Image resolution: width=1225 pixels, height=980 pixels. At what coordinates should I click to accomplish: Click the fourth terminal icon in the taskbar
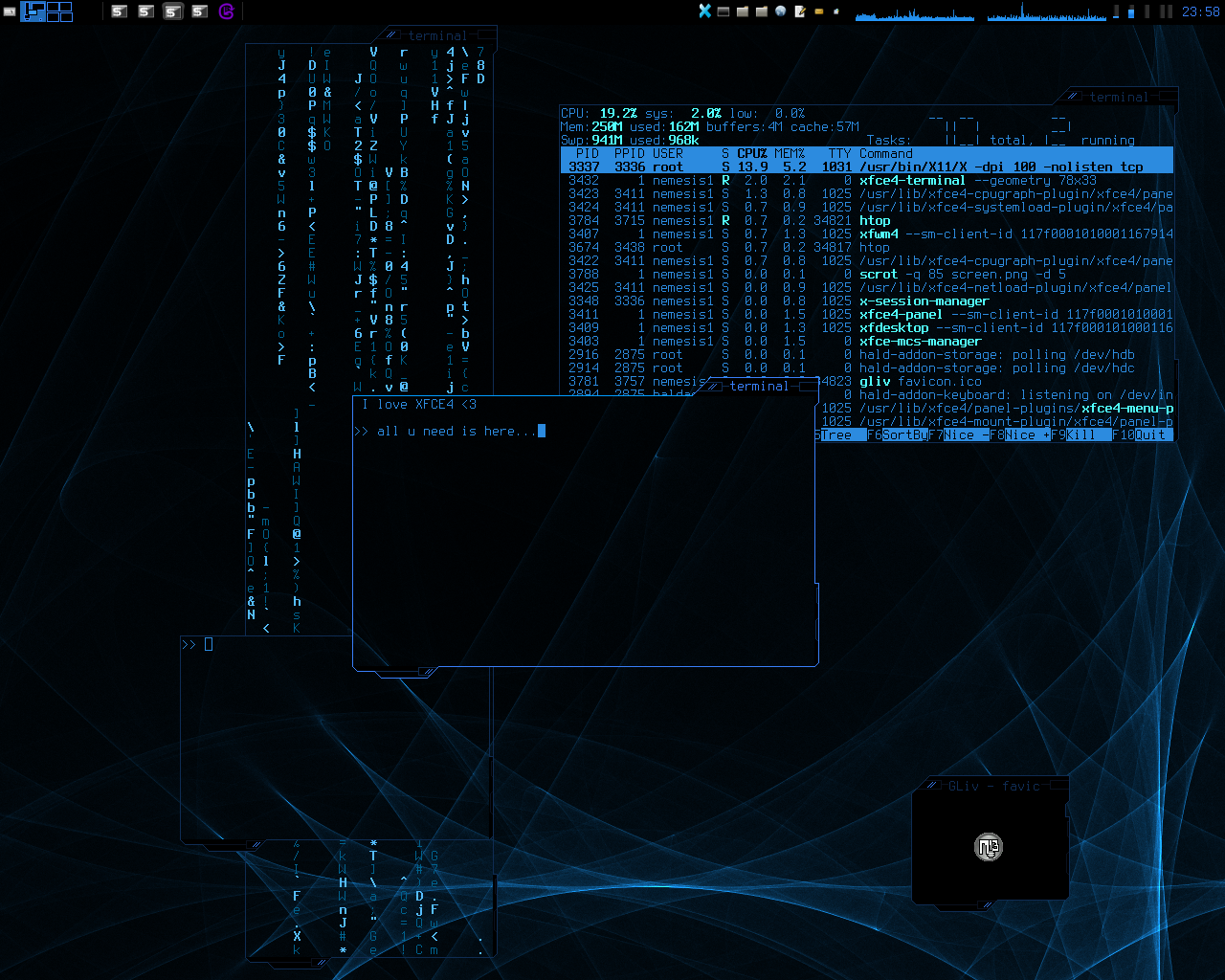pyautogui.click(x=197, y=12)
